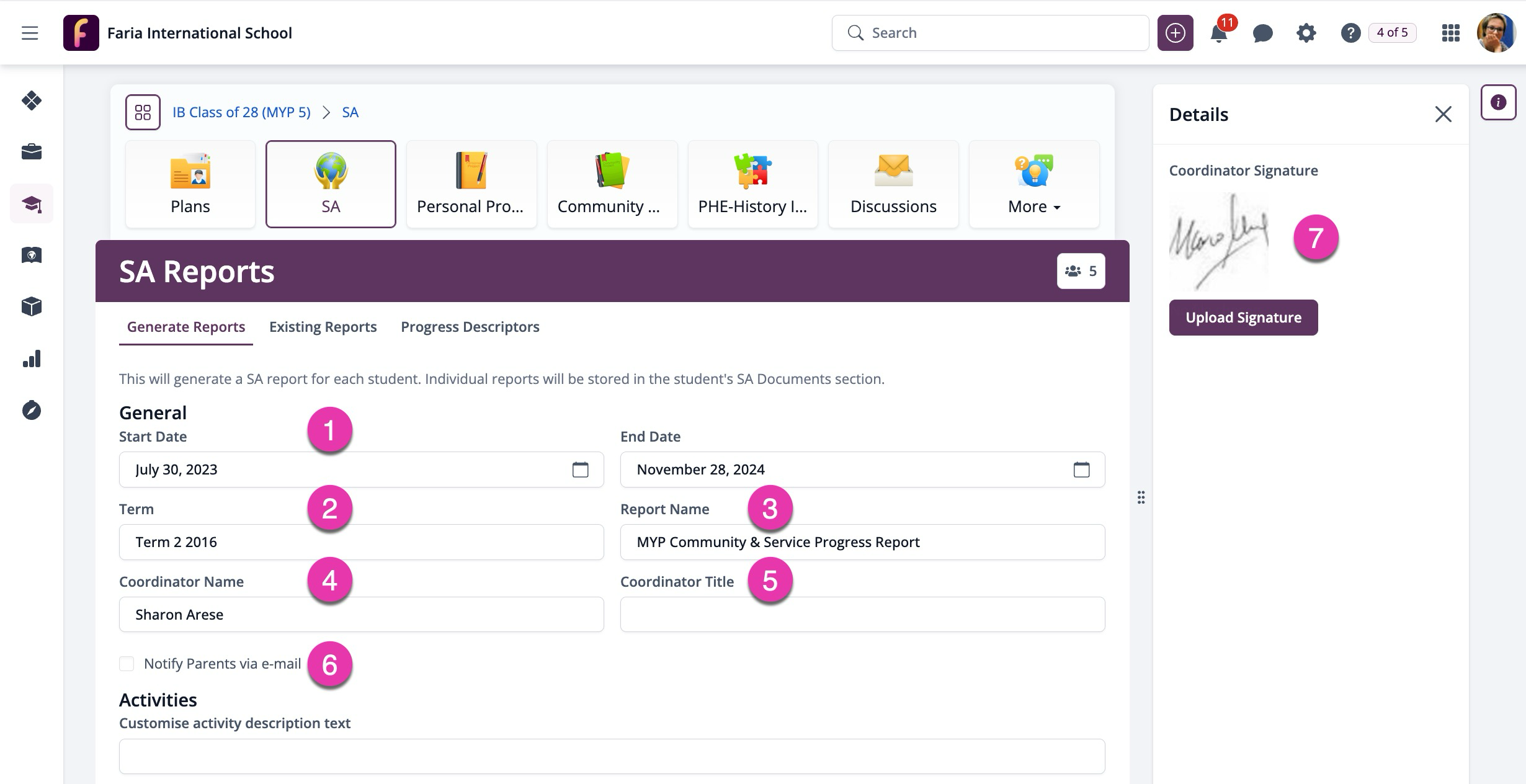Open the apps grid launcher icon
This screenshot has width=1526, height=784.
[x=1450, y=33]
